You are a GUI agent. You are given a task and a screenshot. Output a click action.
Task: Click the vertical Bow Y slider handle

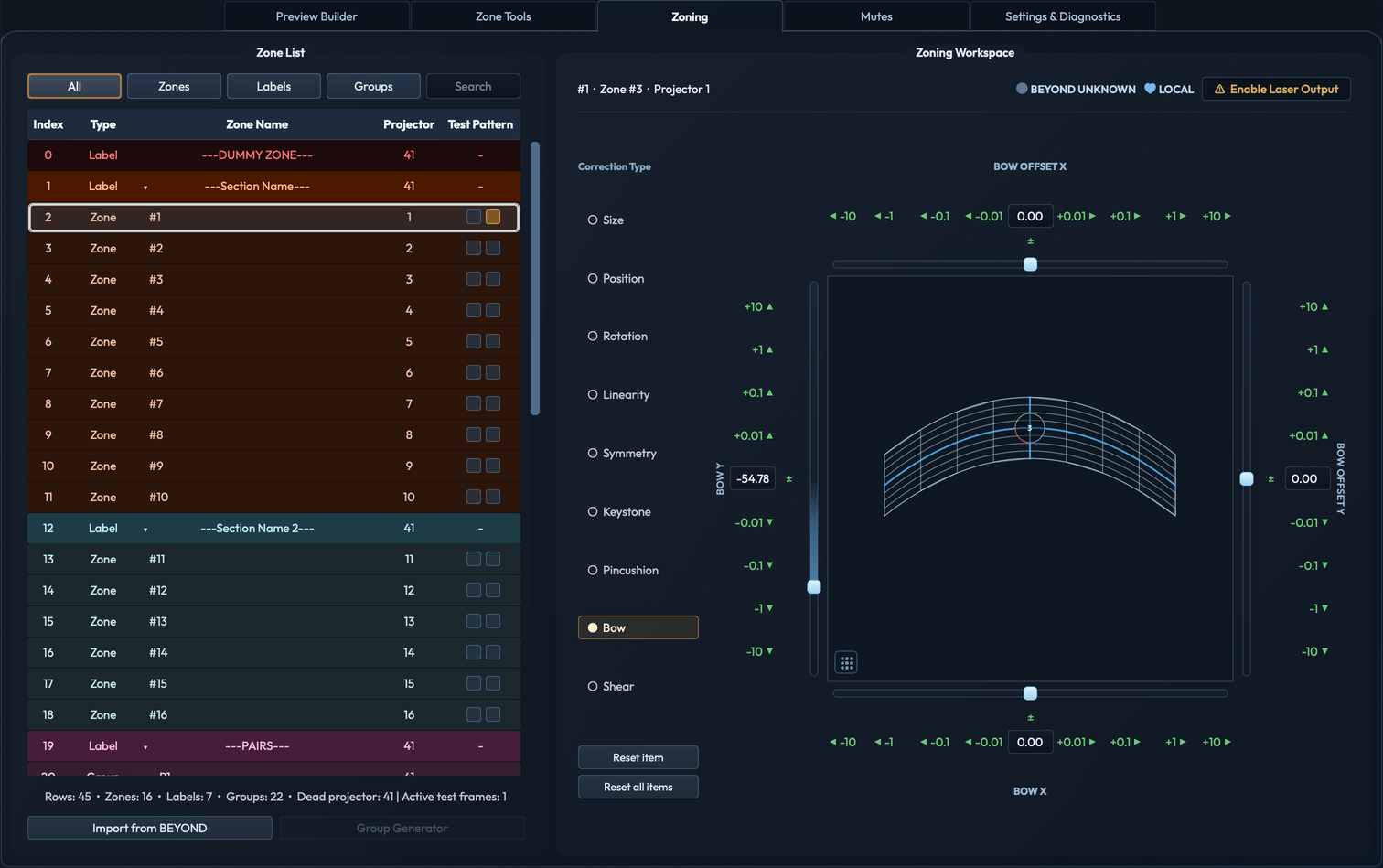pos(814,586)
